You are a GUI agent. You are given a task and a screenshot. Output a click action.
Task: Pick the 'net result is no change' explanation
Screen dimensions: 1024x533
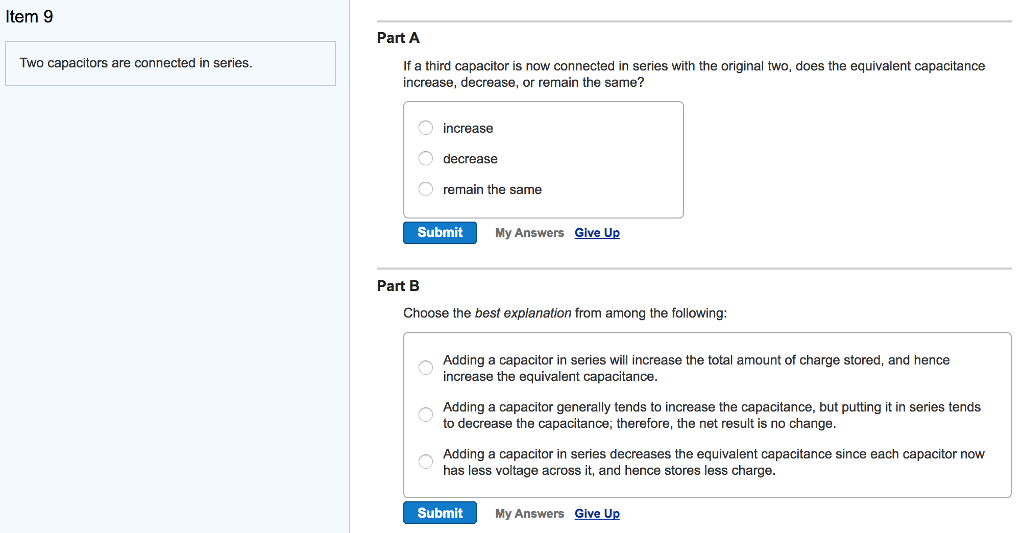pos(426,415)
